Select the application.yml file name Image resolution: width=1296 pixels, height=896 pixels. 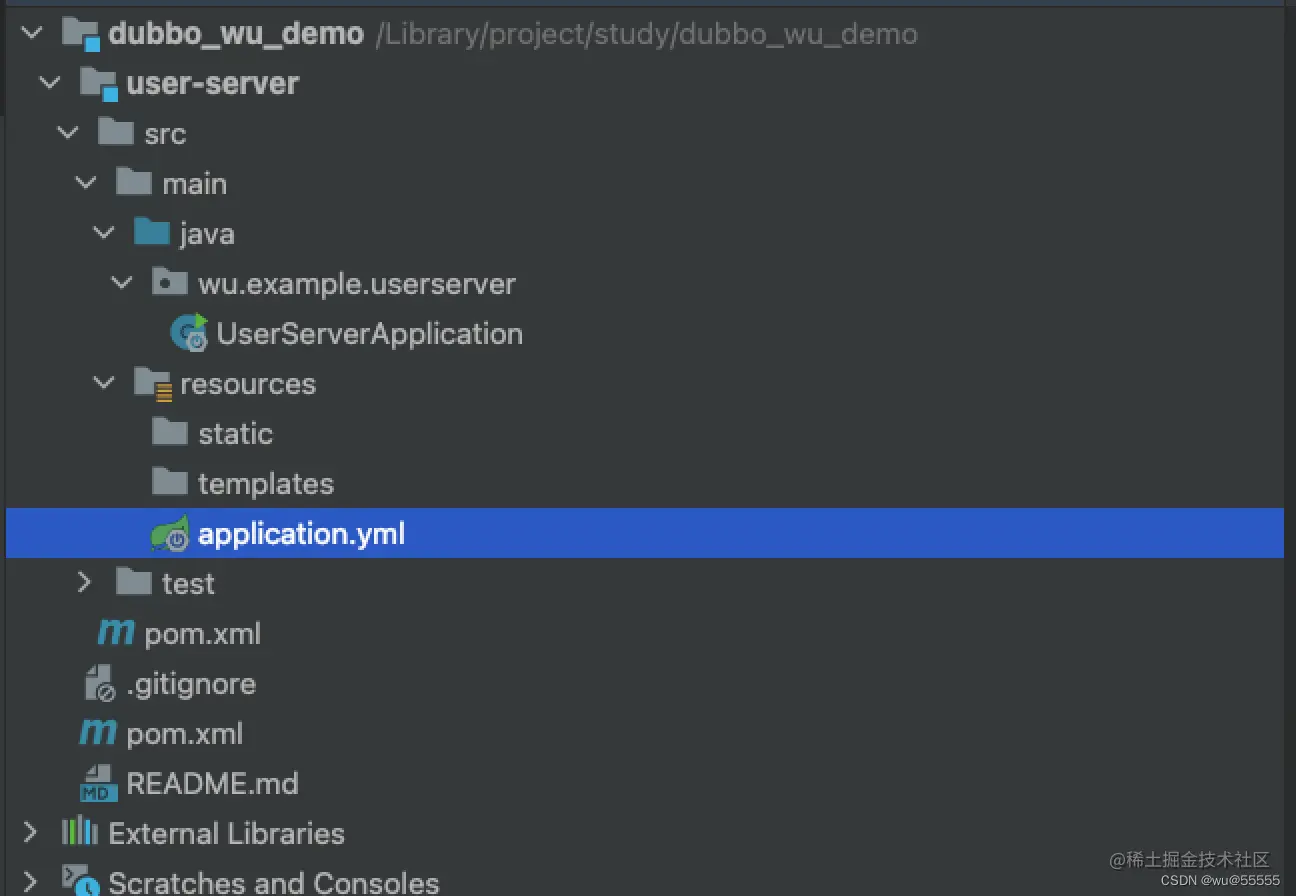click(x=302, y=534)
